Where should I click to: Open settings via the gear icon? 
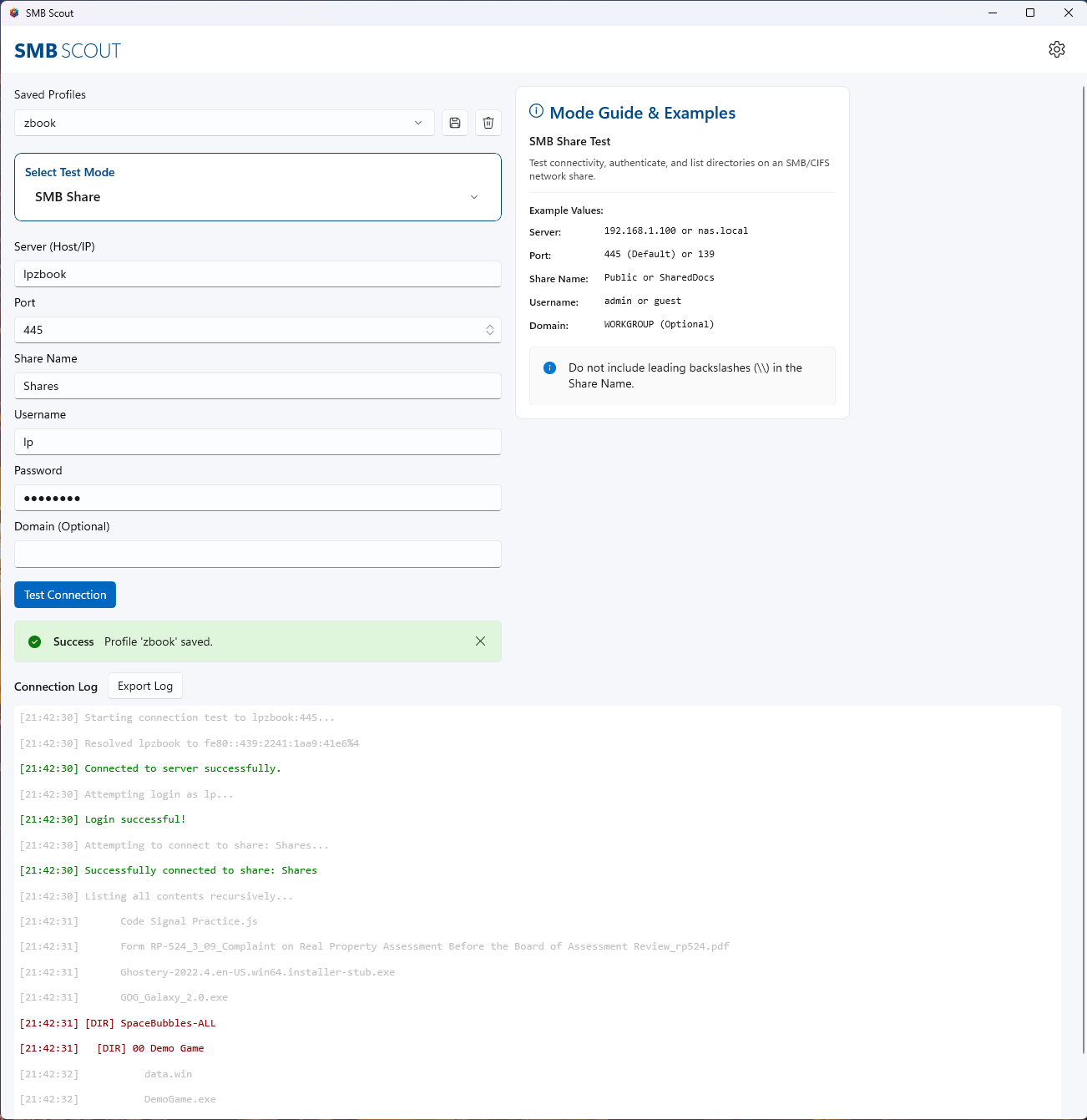click(x=1057, y=49)
